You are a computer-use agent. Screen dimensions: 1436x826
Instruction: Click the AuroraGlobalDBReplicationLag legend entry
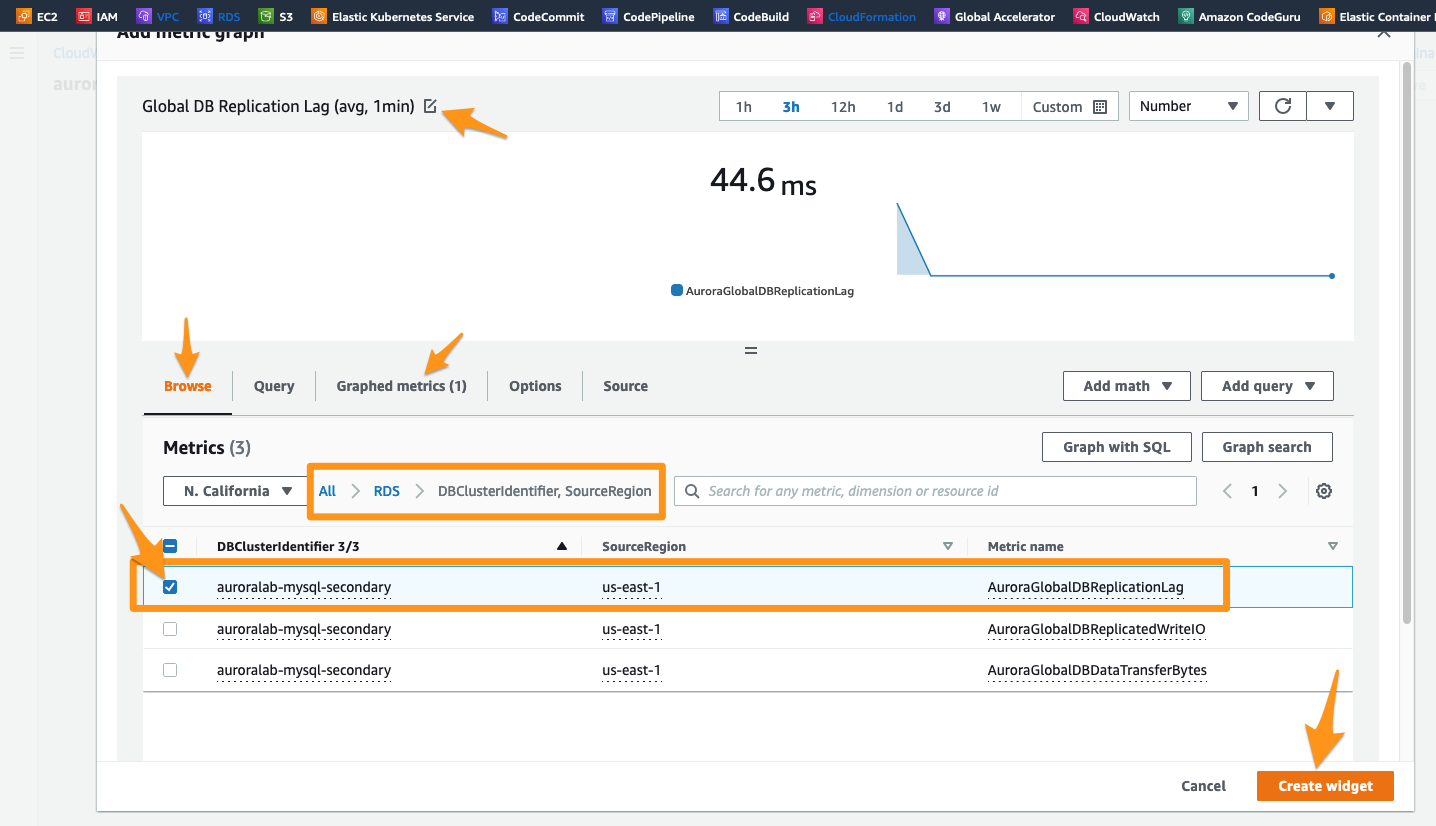tap(763, 291)
